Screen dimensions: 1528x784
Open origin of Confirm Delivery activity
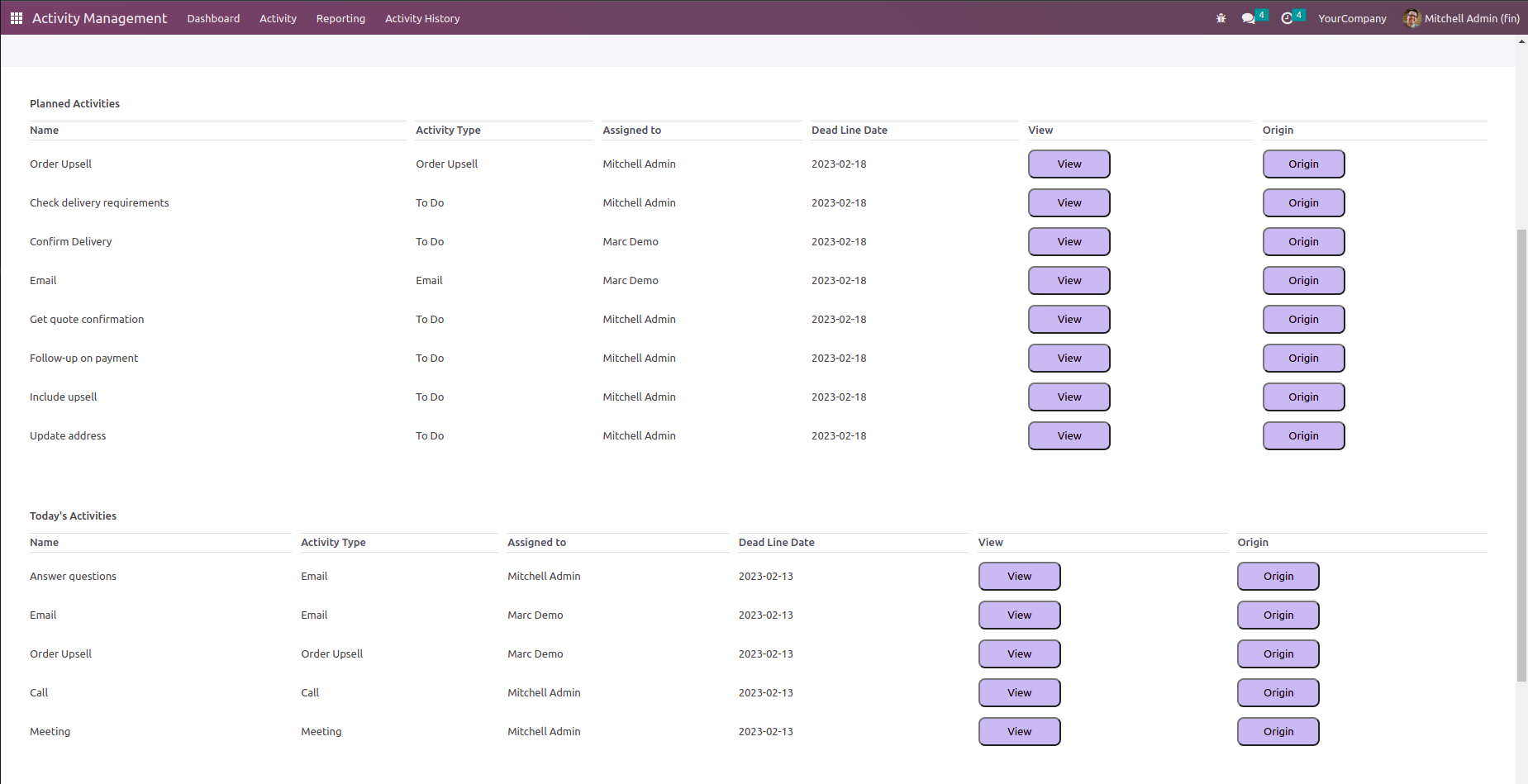[x=1303, y=241]
